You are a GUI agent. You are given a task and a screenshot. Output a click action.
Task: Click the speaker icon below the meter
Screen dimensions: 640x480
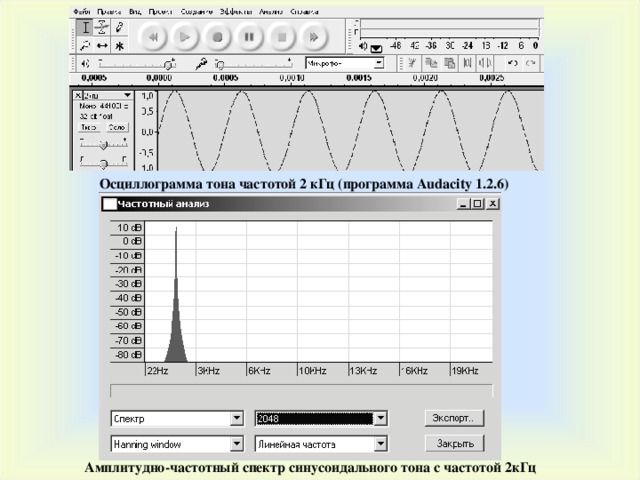pyautogui.click(x=363, y=46)
